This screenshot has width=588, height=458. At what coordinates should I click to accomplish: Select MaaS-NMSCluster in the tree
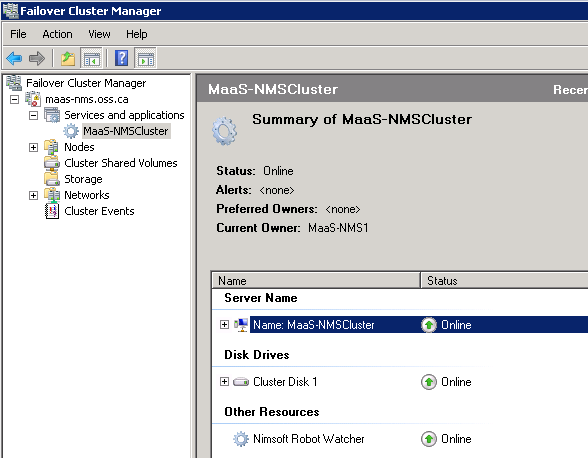click(126, 131)
